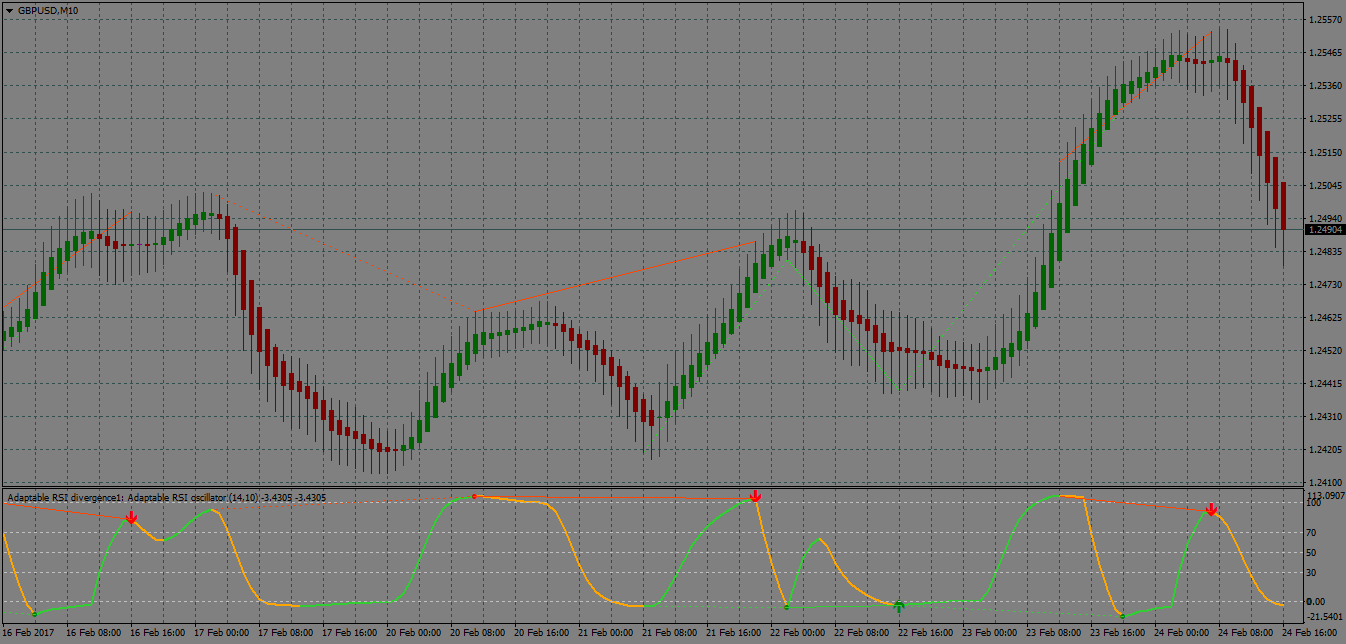1346x644 pixels.
Task: Click the 20 Feb 08:00 time label
Action: coord(476,633)
